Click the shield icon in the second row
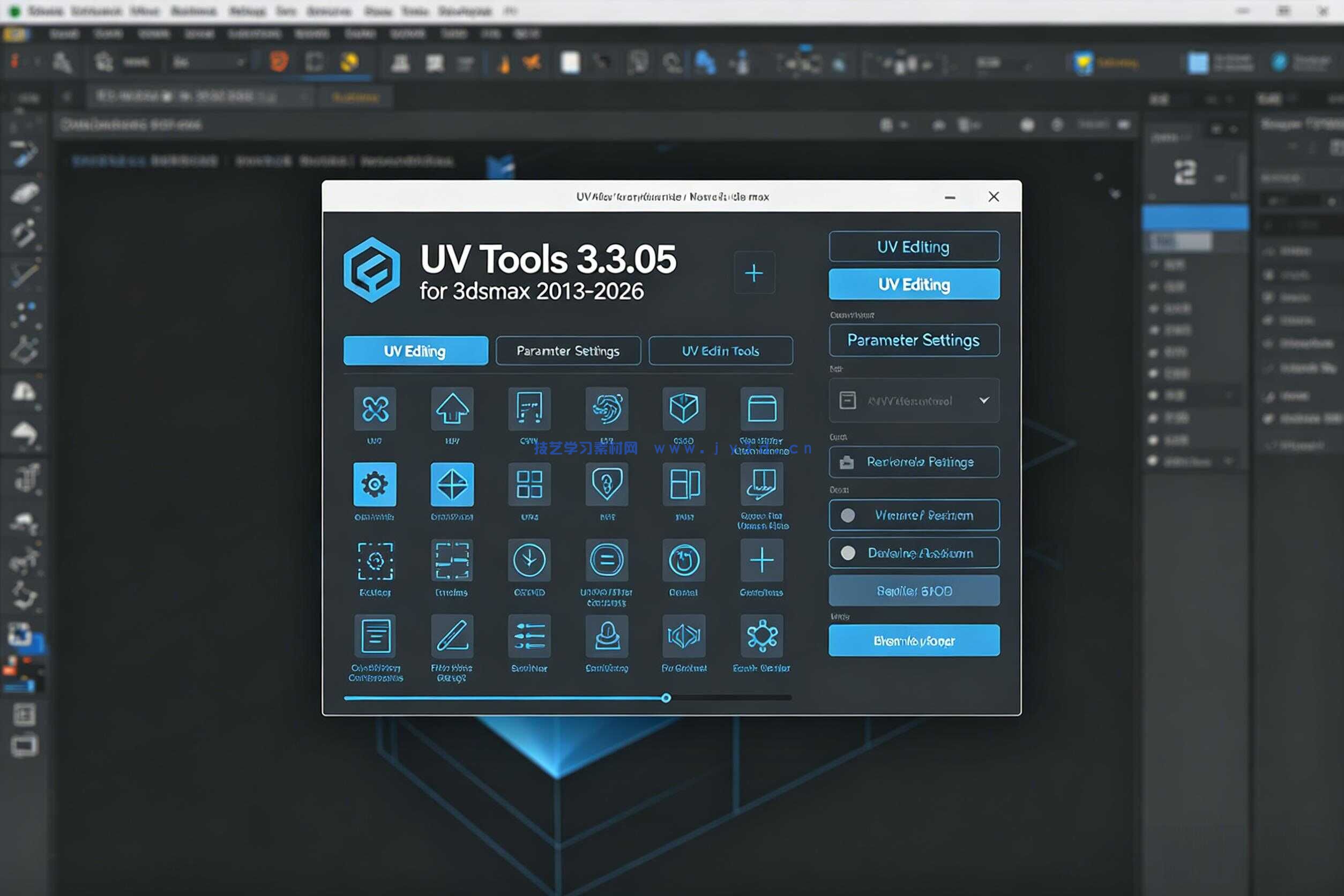 [607, 484]
